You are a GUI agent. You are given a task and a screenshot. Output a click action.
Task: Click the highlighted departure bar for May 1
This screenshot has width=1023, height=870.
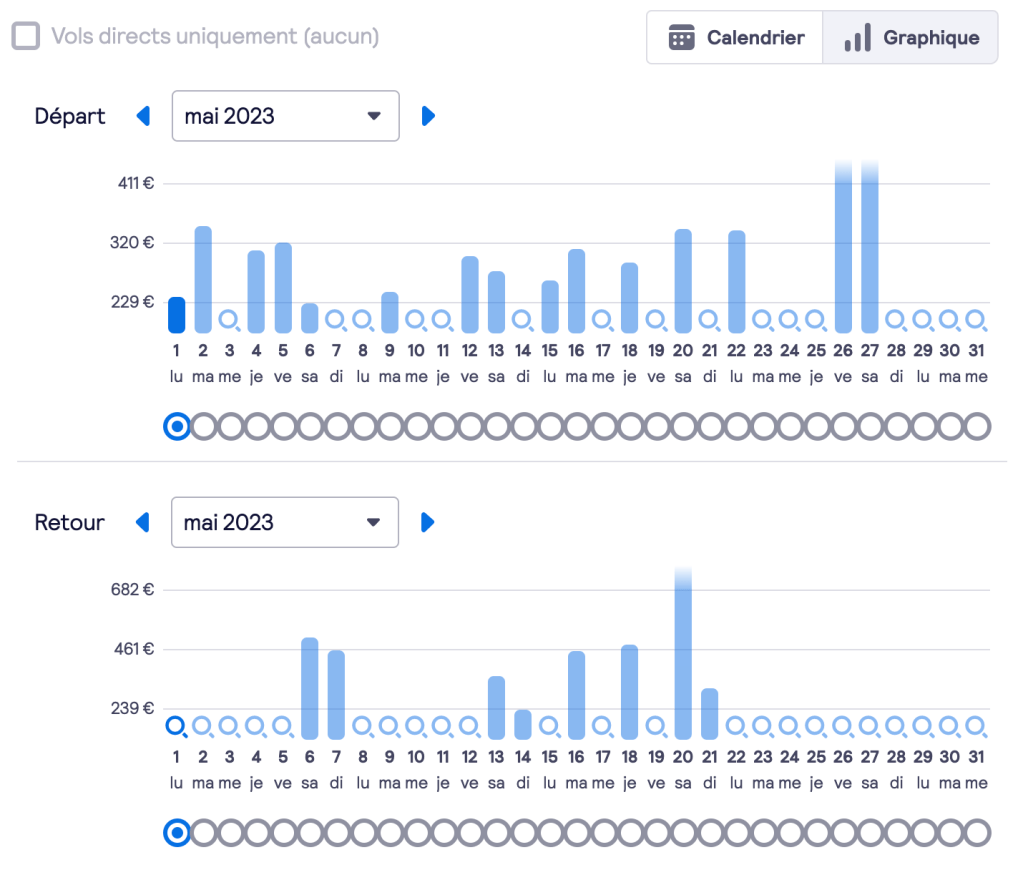(x=177, y=315)
